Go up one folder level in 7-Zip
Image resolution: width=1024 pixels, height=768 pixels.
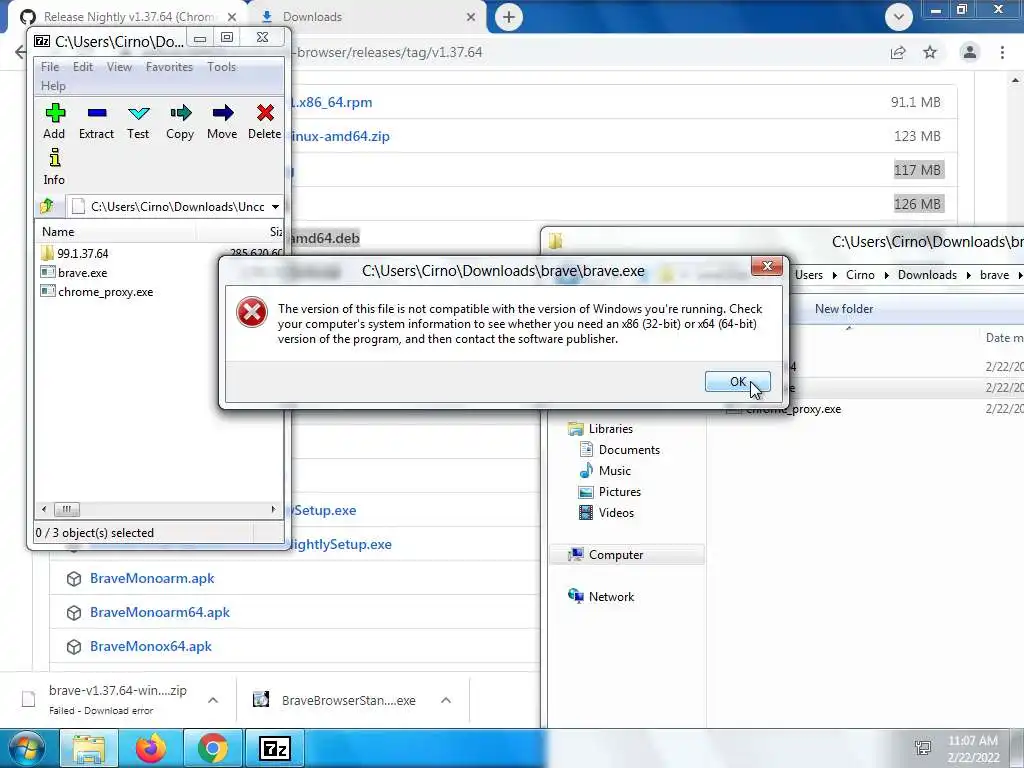click(47, 206)
